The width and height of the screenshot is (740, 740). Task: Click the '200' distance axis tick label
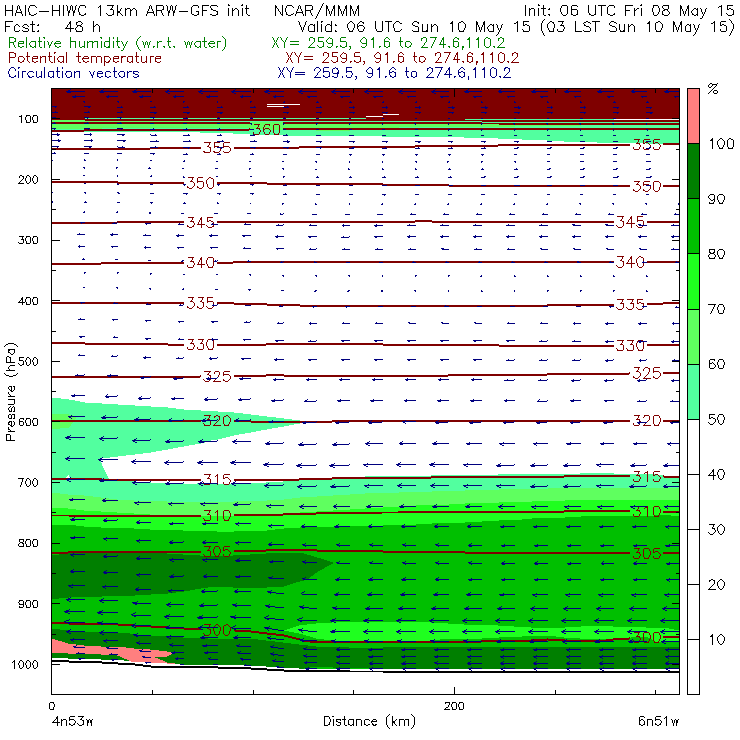pyautogui.click(x=454, y=706)
